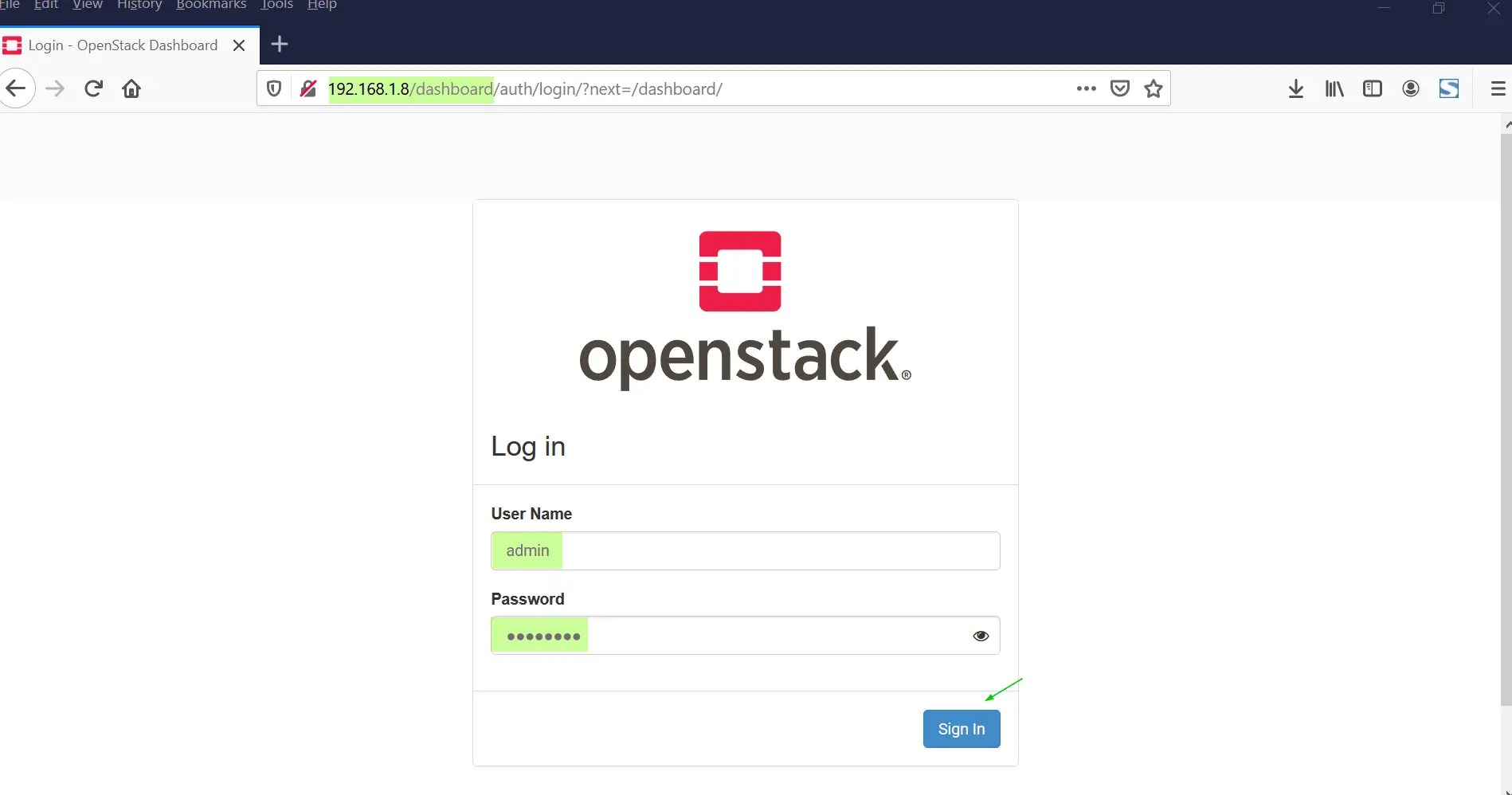Click the OpenStack logo
Screen dimensions: 1512x795
(745, 310)
